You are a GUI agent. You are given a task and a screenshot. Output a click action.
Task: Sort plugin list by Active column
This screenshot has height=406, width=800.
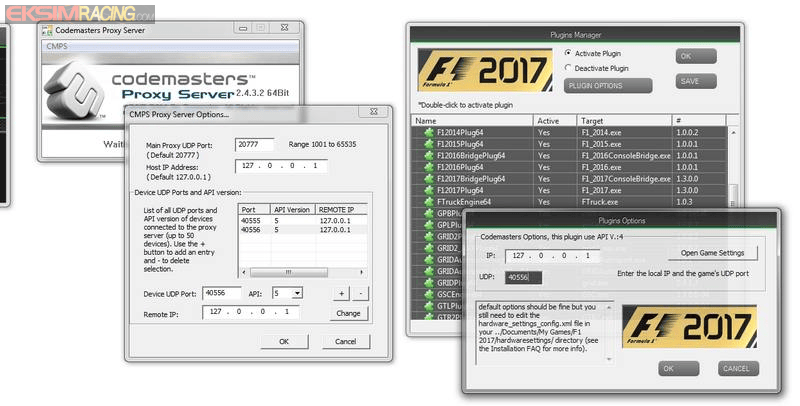555,121
